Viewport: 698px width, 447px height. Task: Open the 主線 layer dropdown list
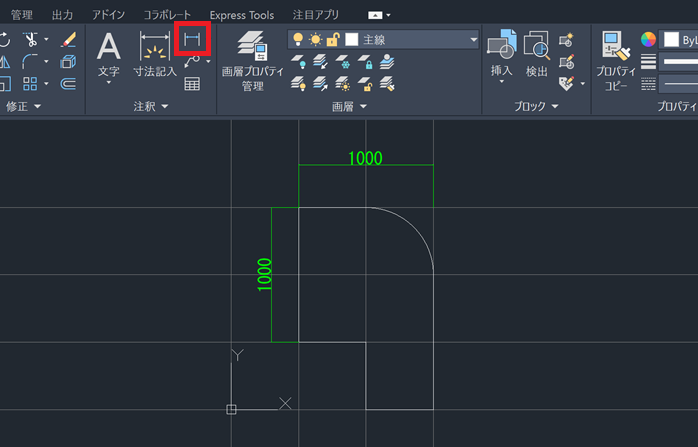(473, 40)
